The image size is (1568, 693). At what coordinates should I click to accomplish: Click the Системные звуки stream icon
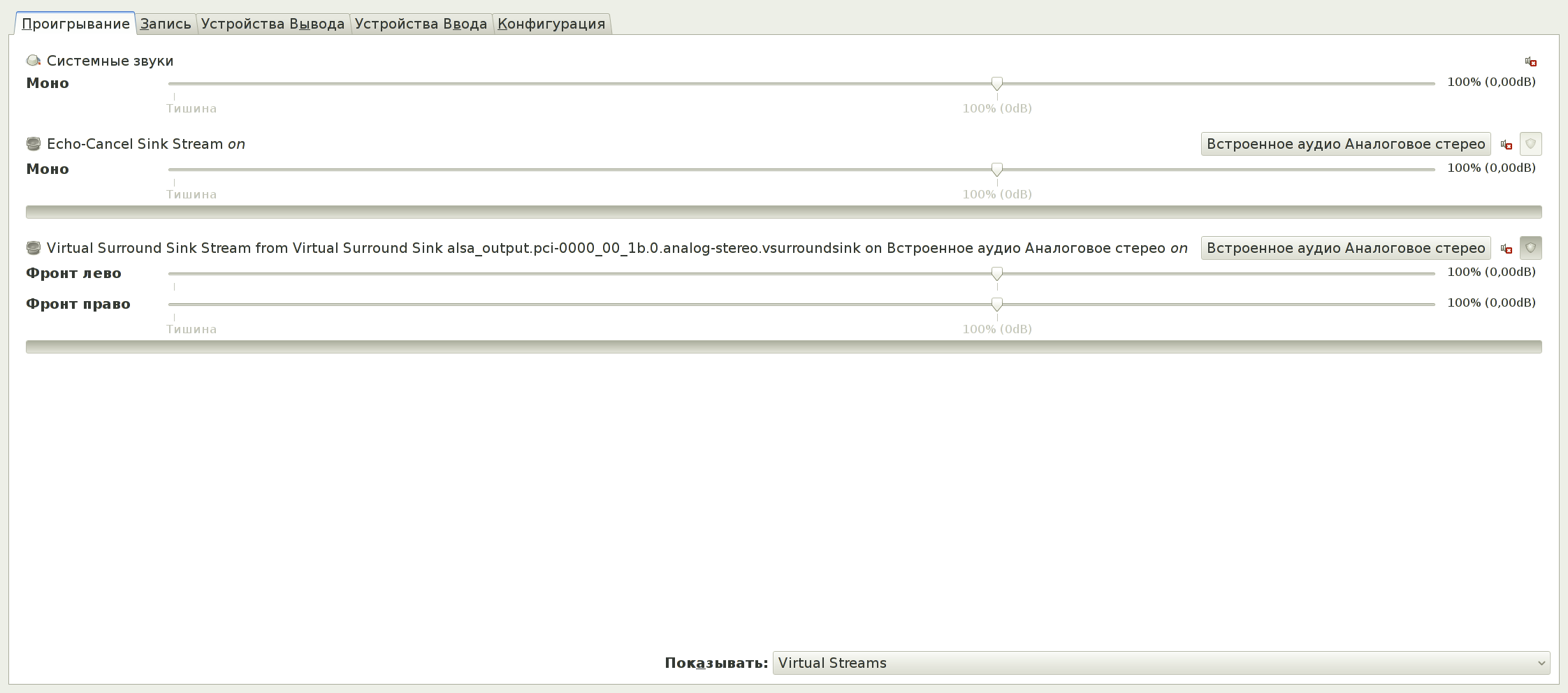point(34,61)
